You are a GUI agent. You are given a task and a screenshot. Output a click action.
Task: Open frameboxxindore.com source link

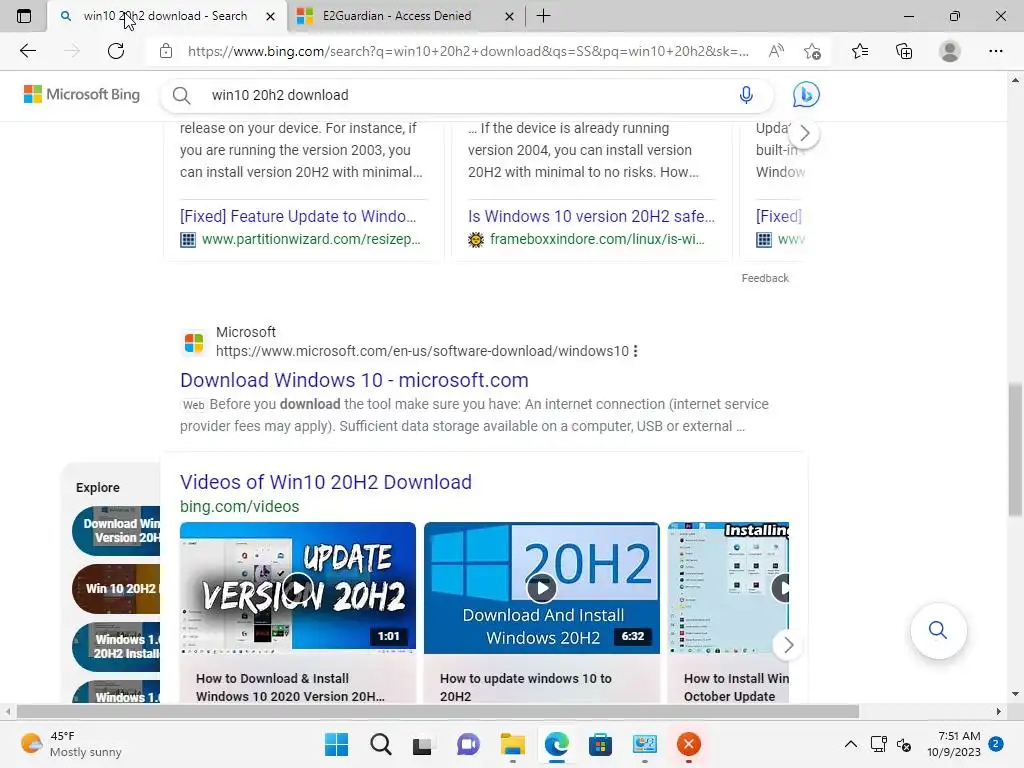(597, 240)
